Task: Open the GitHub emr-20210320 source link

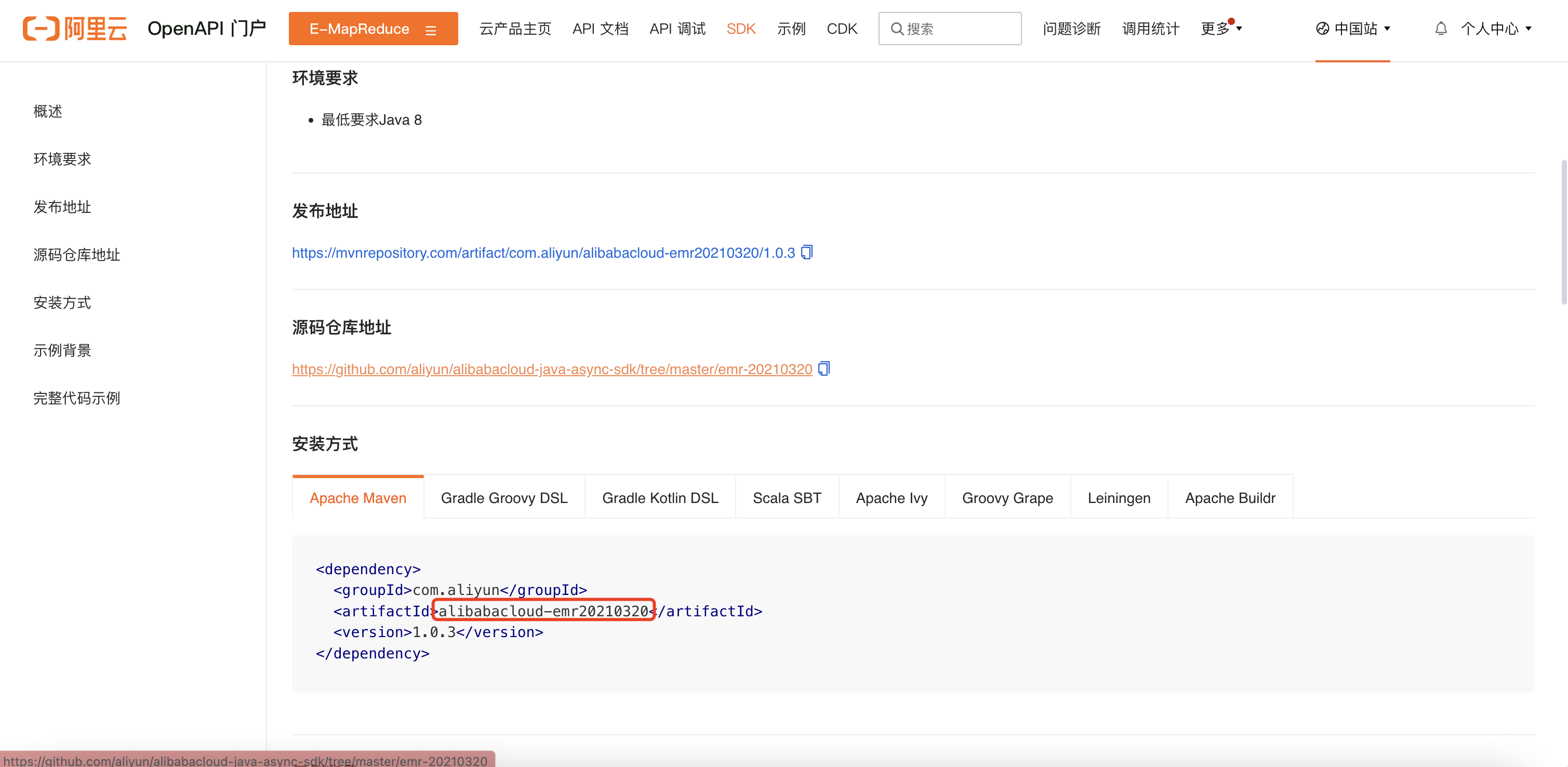Action: tap(551, 369)
